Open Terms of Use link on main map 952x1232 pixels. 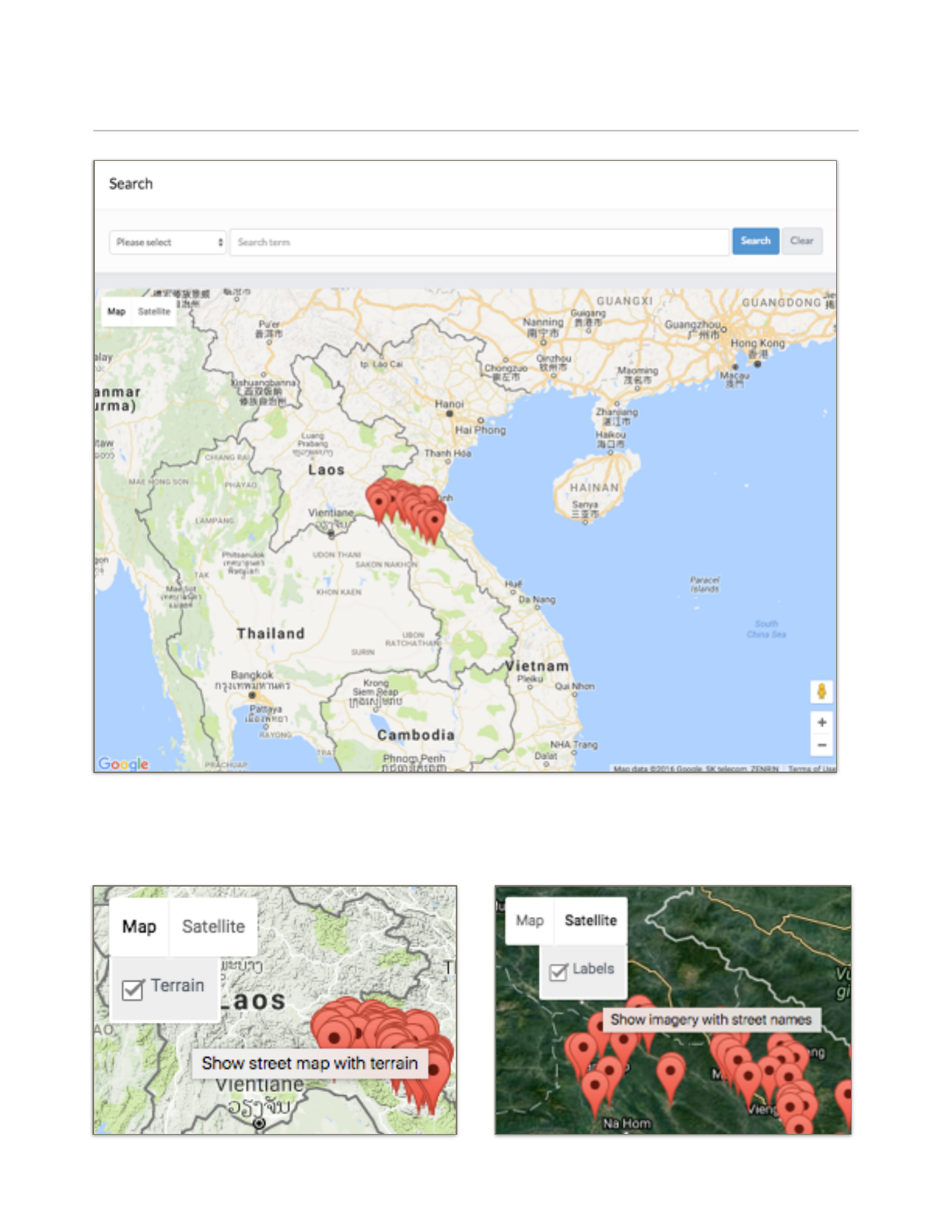[x=811, y=768]
